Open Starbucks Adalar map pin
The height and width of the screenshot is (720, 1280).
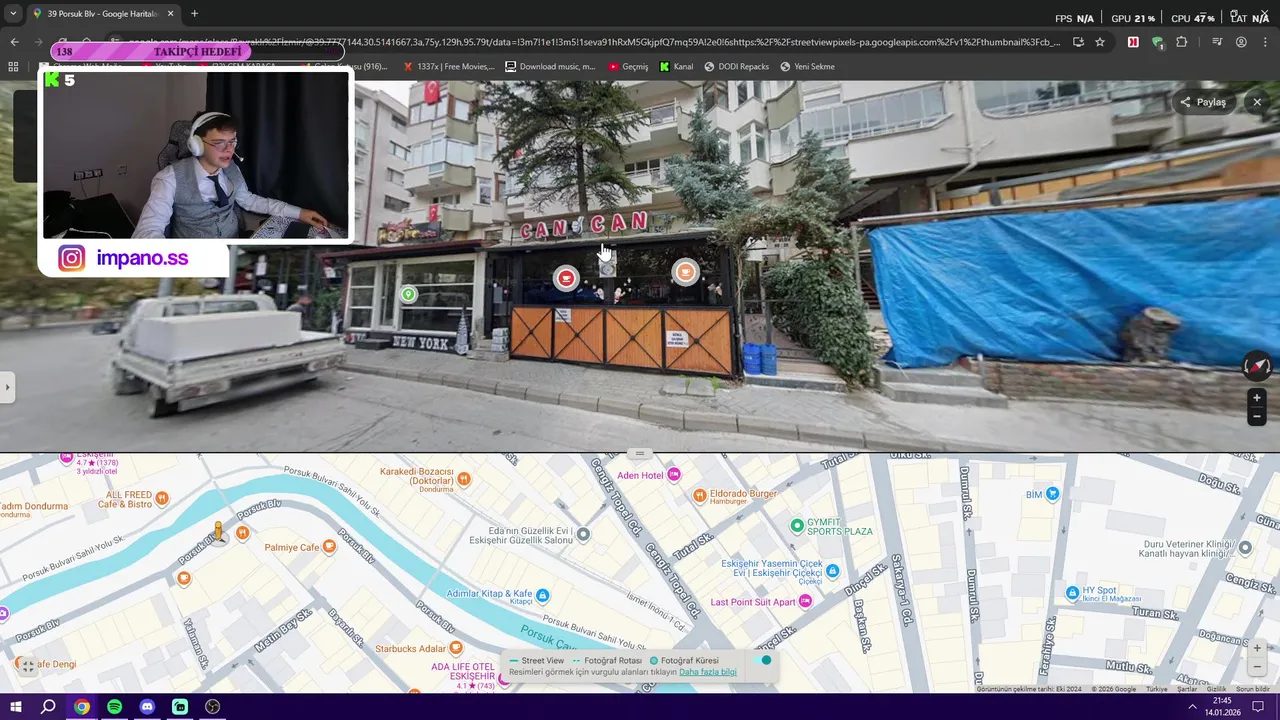click(x=455, y=648)
